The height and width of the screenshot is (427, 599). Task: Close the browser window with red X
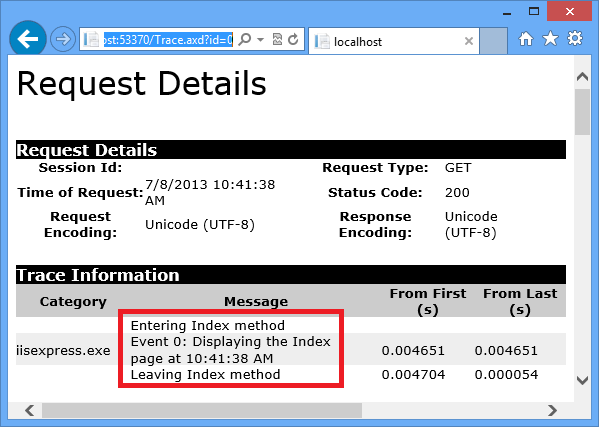click(570, 11)
